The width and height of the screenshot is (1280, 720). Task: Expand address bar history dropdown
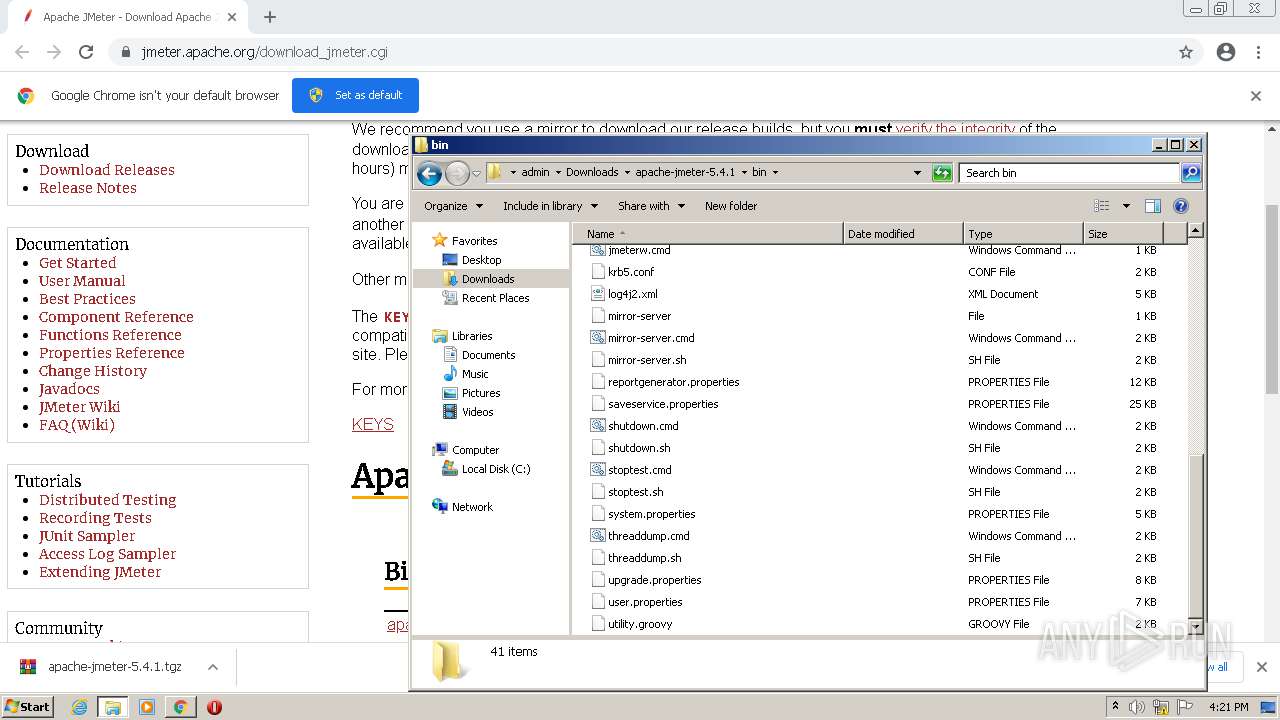click(917, 173)
